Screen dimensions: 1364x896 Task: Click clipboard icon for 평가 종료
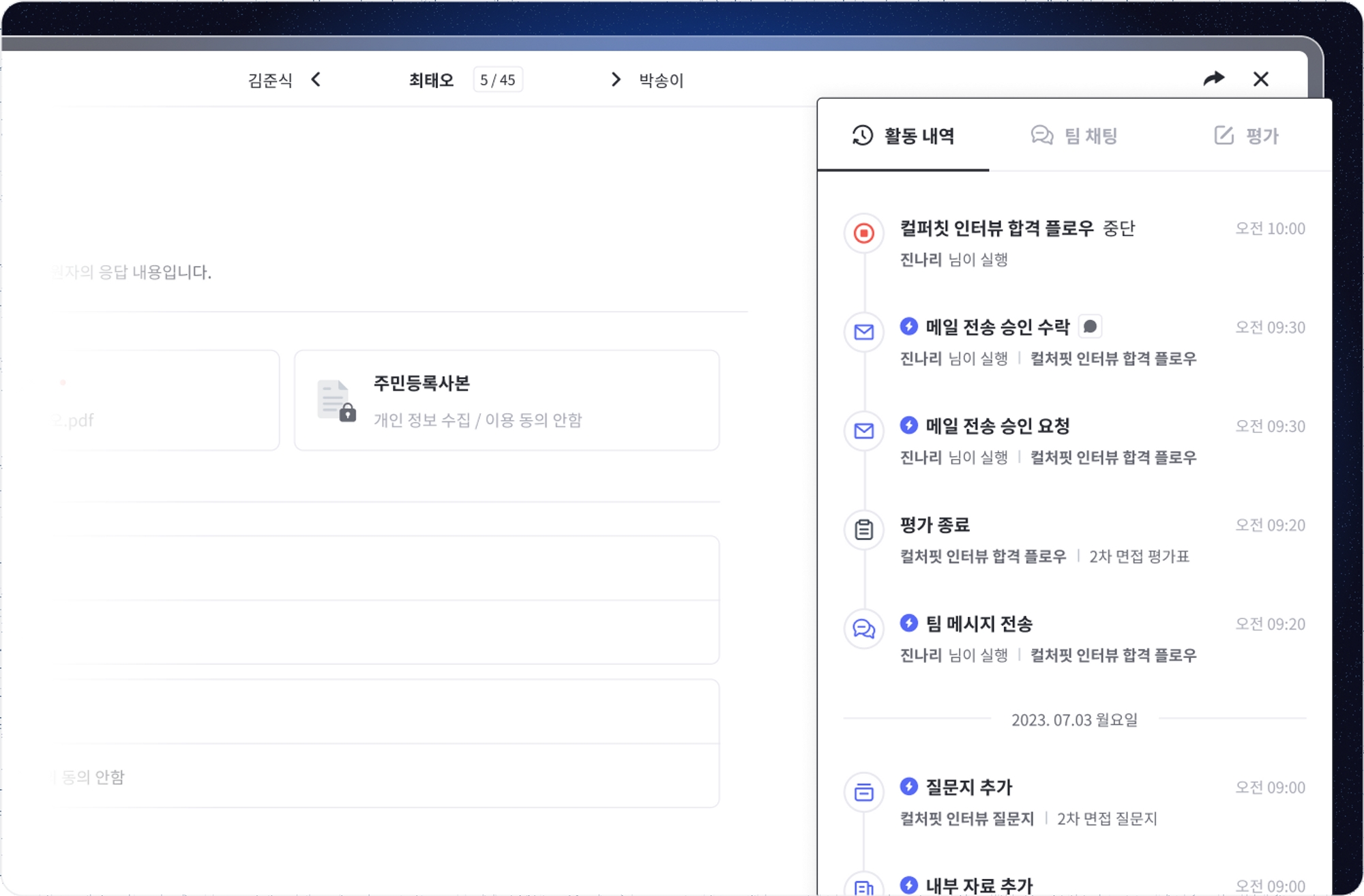tap(863, 530)
